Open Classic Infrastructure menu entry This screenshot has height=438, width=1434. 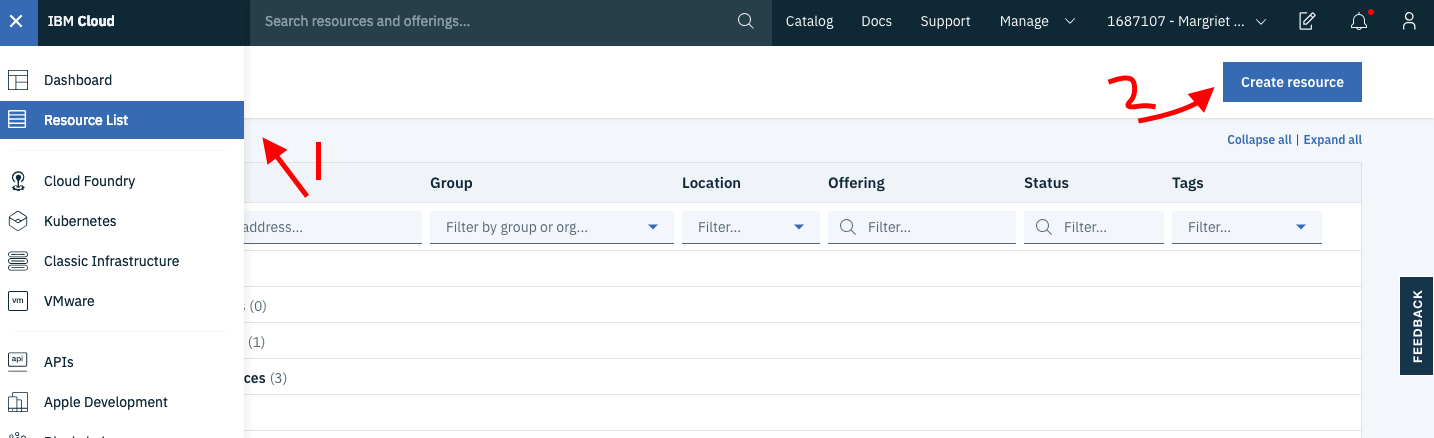122,261
